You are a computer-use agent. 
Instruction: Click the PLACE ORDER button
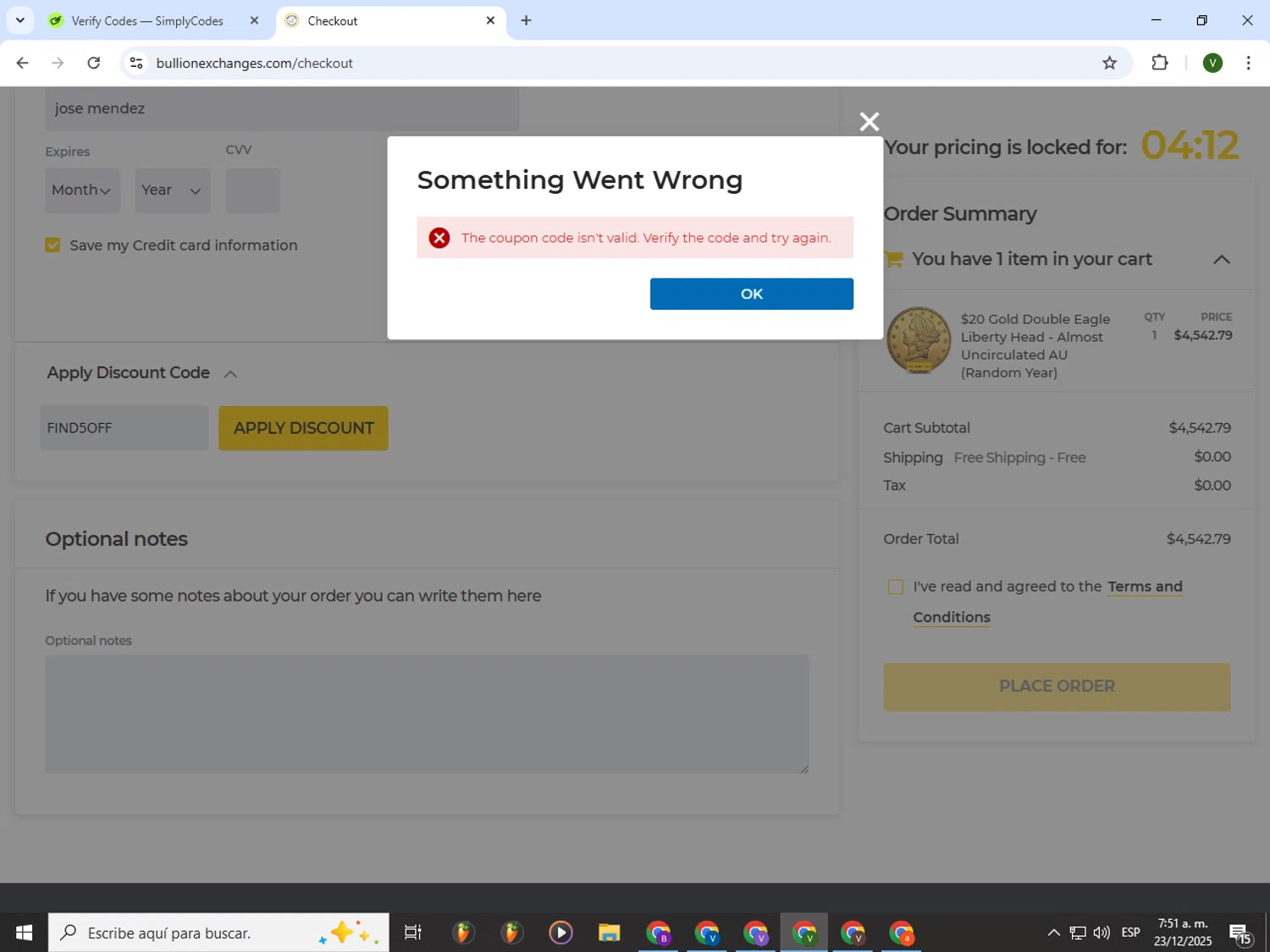[1057, 686]
